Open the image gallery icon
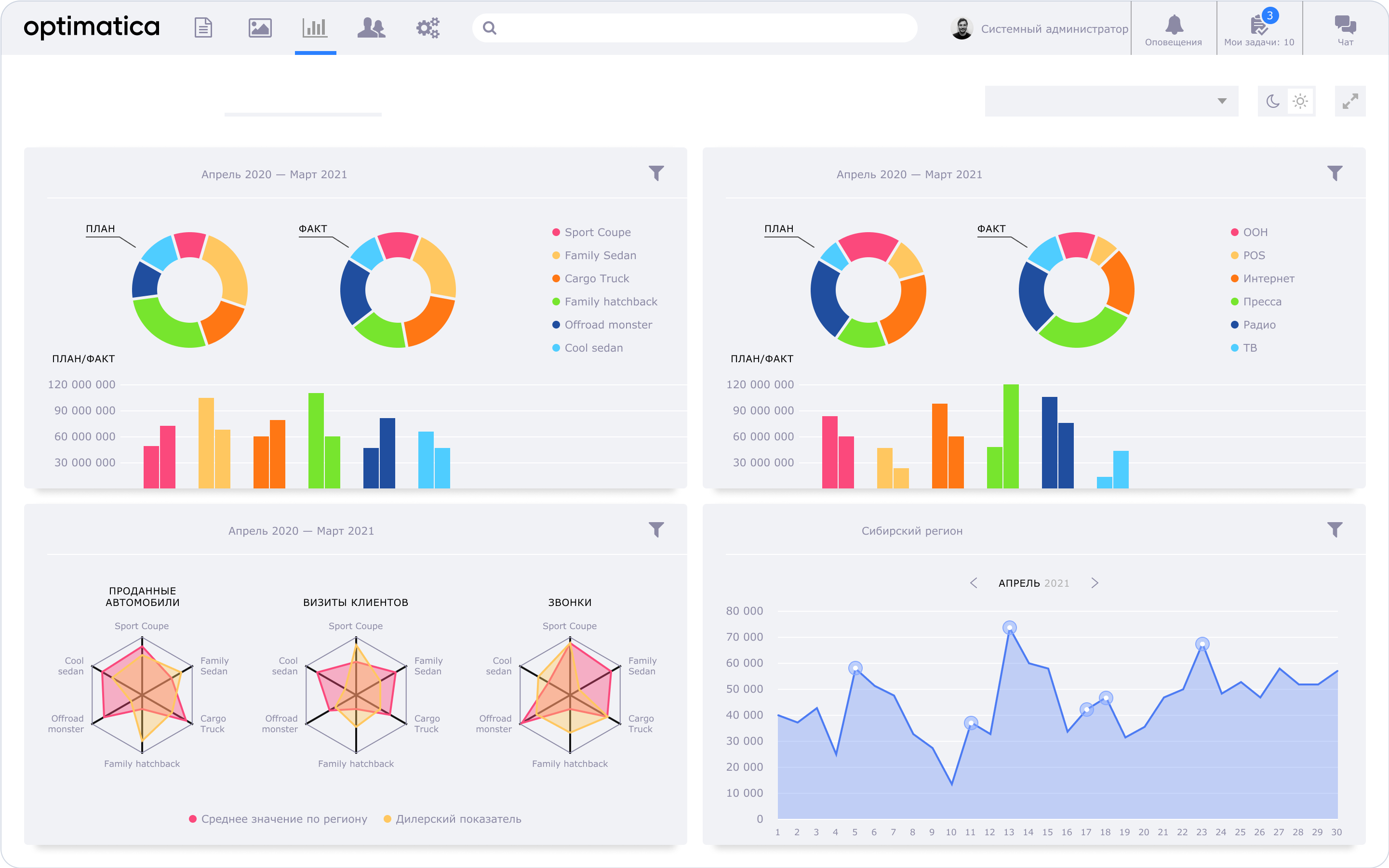The width and height of the screenshot is (1389, 868). click(x=260, y=27)
